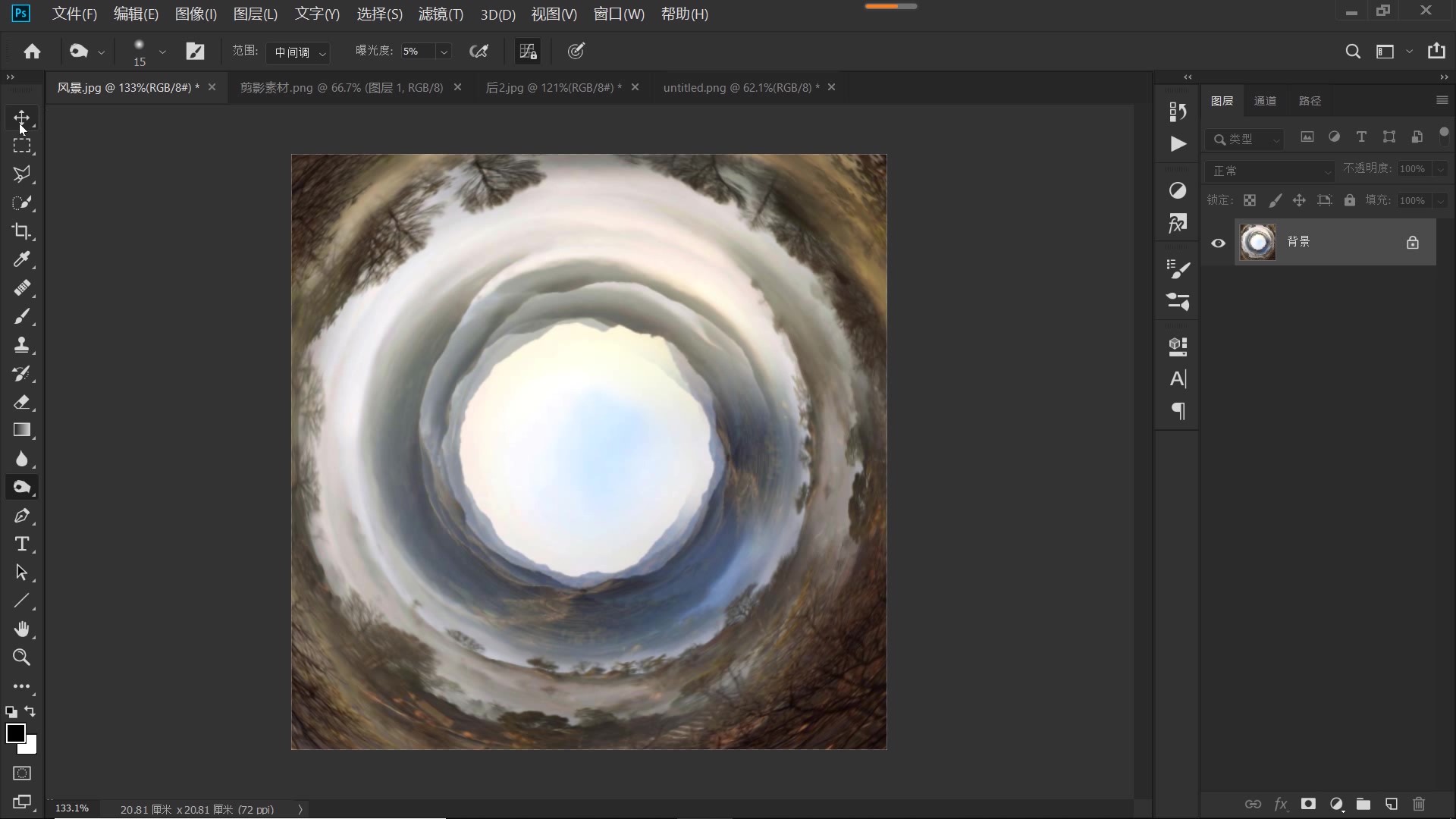
Task: Open the 正常 blend mode dropdown
Action: click(1270, 171)
